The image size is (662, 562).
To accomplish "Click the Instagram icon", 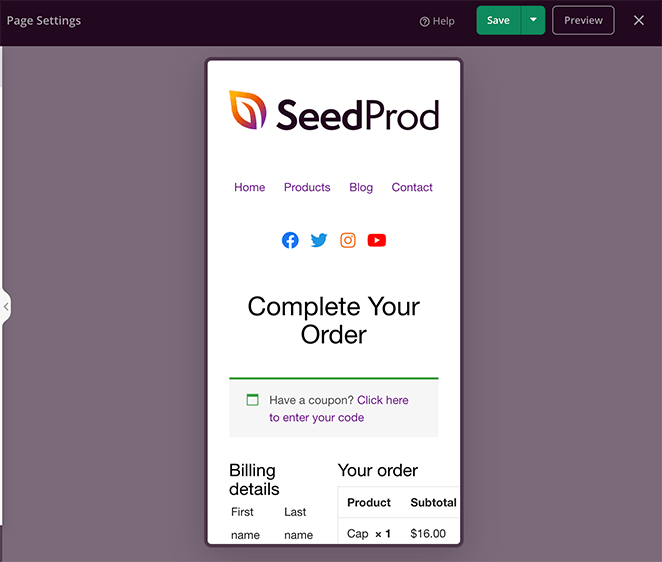I will 348,240.
